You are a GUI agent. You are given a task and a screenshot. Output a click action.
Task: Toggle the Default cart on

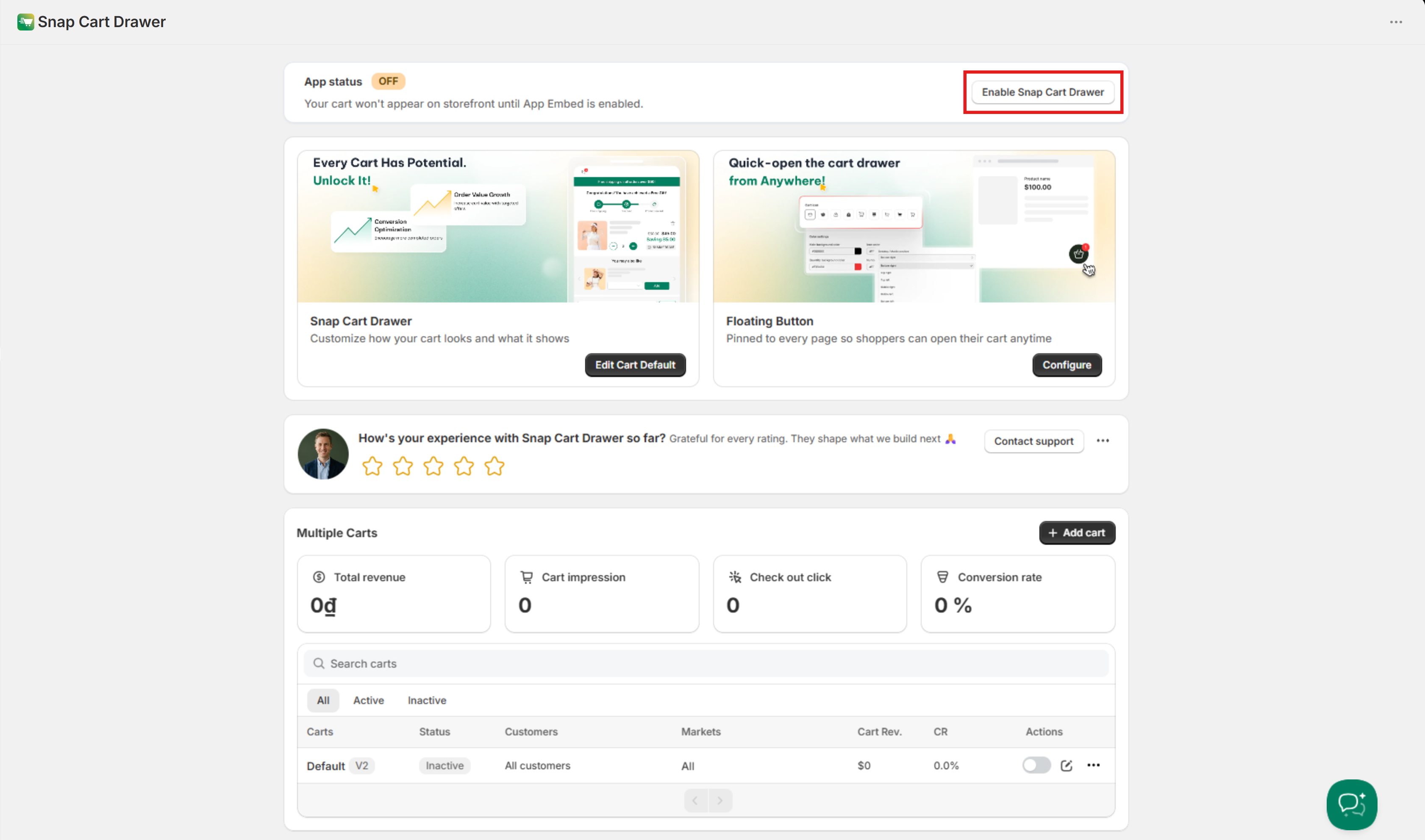(x=1036, y=765)
